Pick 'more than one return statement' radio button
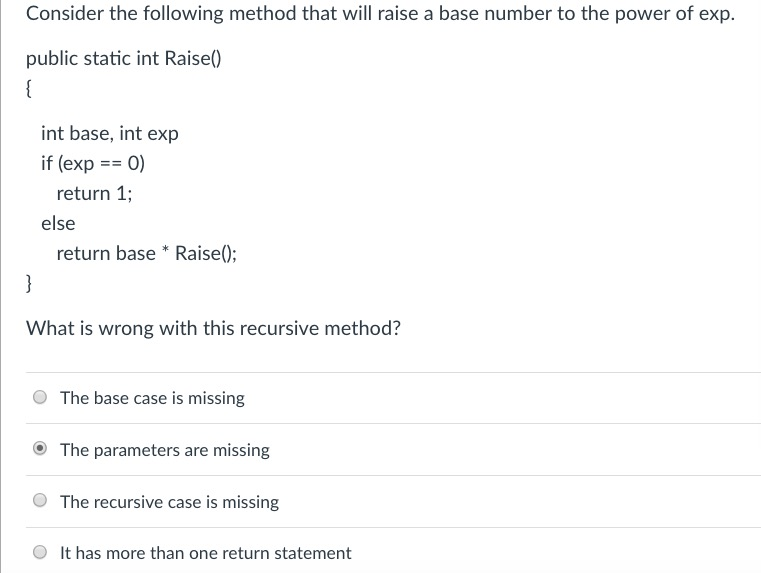Screen dimensions: 761x573 click(x=40, y=553)
